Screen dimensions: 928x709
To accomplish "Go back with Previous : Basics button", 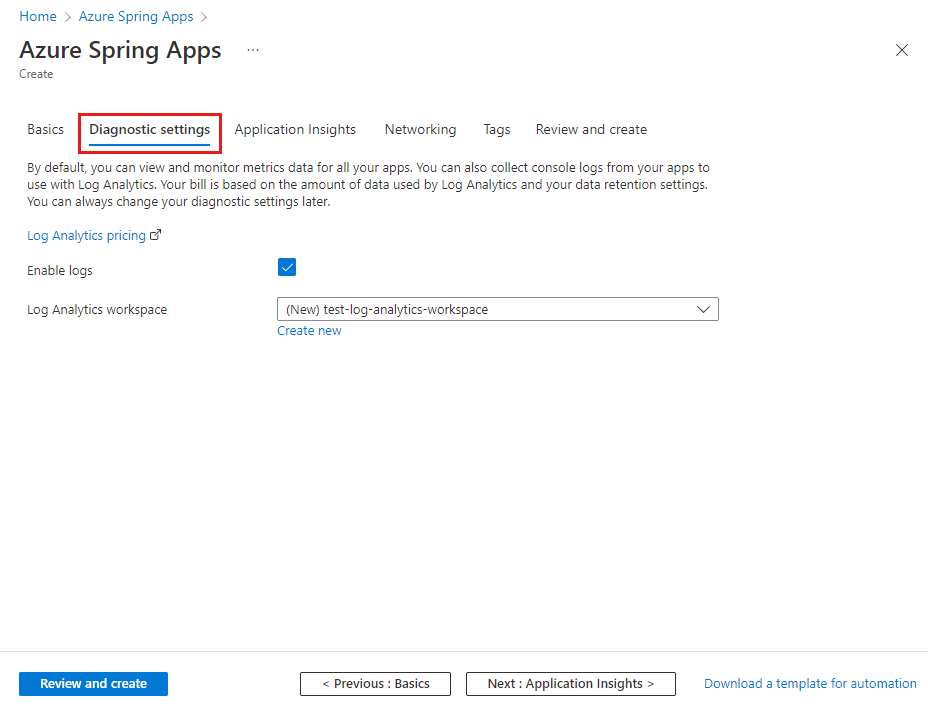I will pos(376,684).
